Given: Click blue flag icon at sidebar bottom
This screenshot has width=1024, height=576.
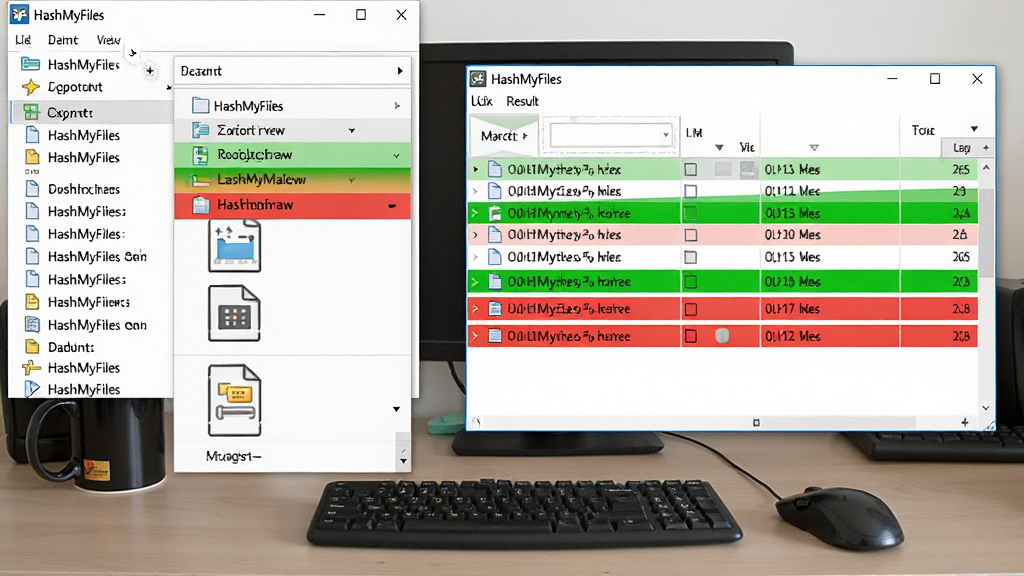Looking at the screenshot, I should 31,389.
